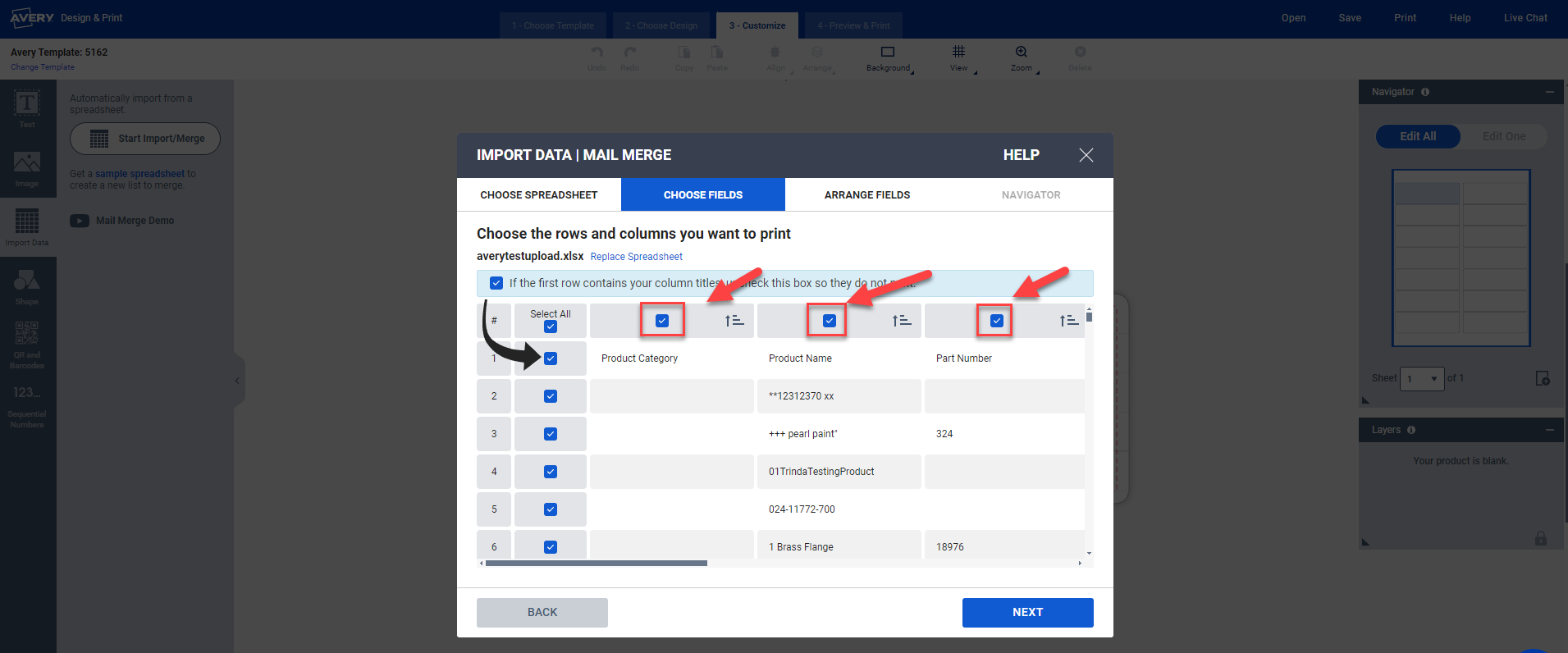The width and height of the screenshot is (1568, 653).
Task: Select the Shape tool in sidebar
Action: (x=27, y=287)
